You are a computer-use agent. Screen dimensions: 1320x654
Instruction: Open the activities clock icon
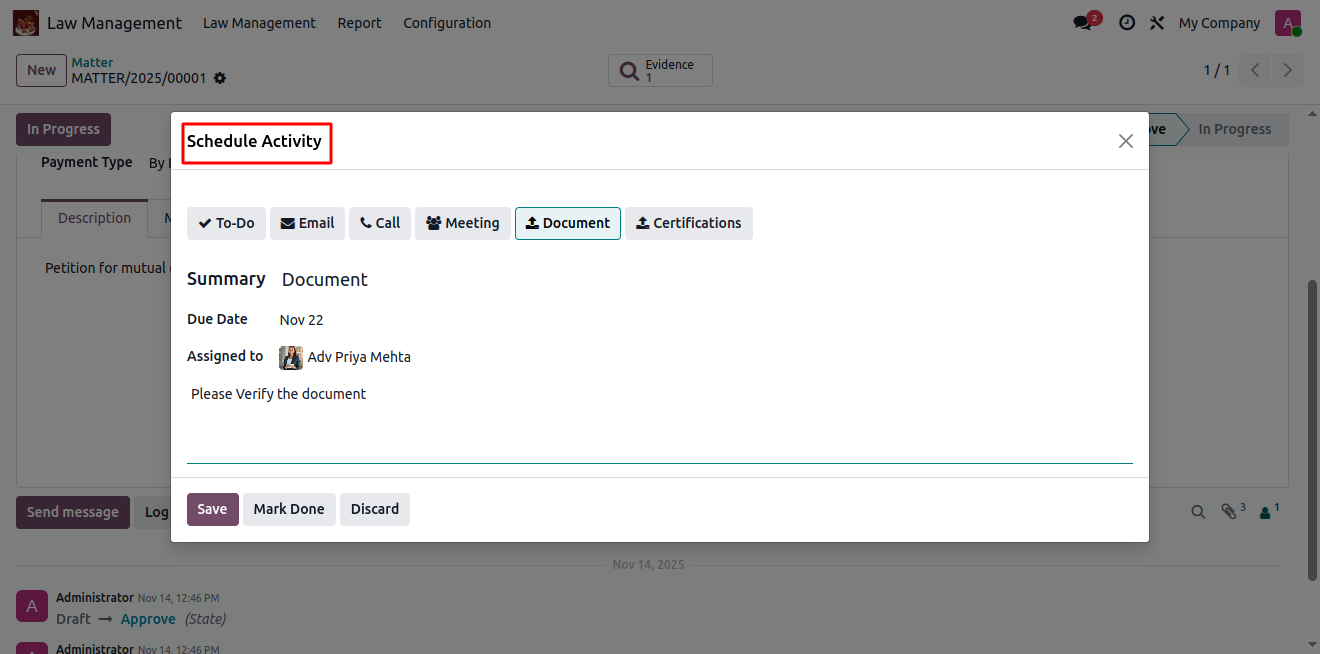point(1127,23)
